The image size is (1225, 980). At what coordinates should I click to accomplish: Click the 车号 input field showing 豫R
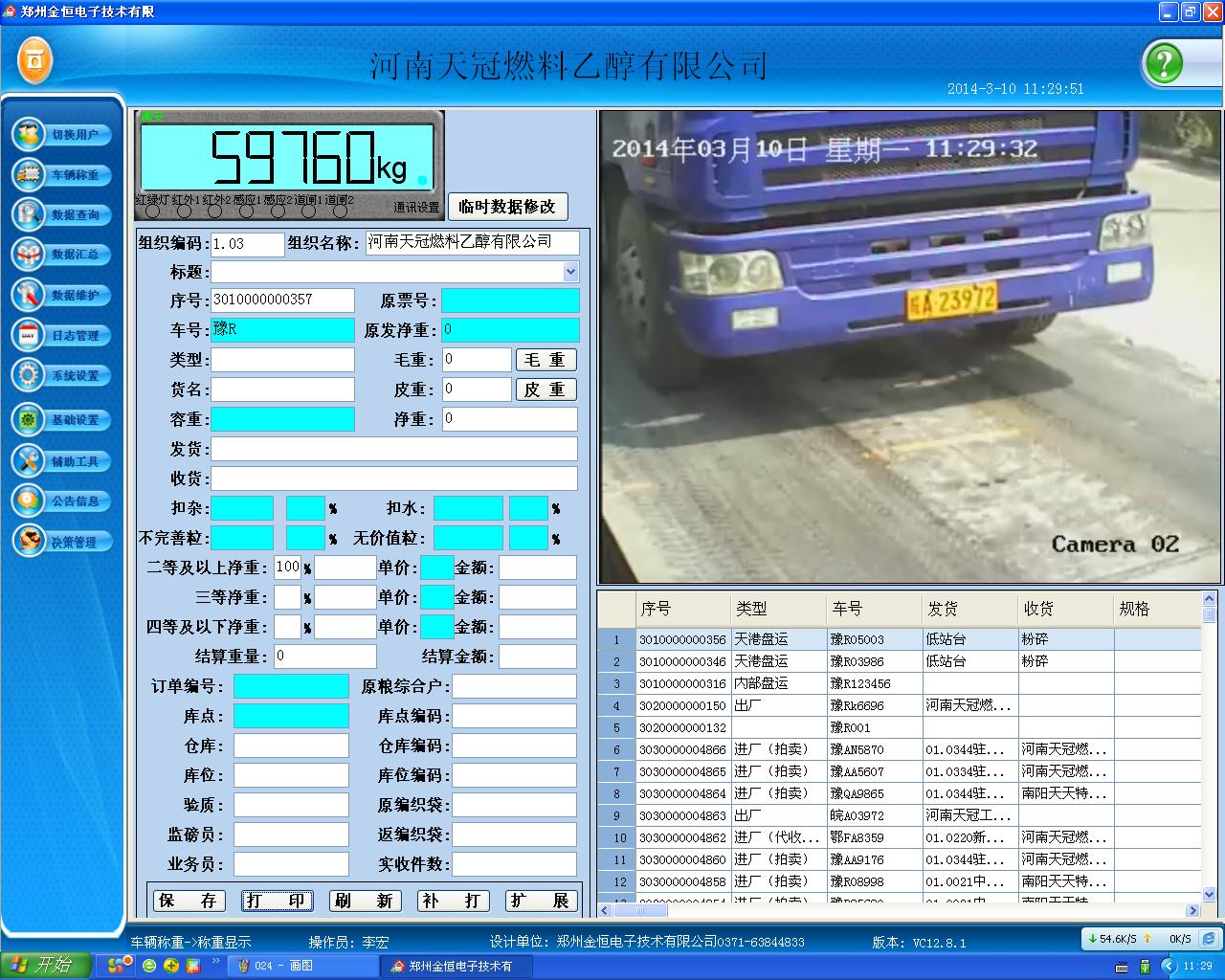click(x=282, y=330)
